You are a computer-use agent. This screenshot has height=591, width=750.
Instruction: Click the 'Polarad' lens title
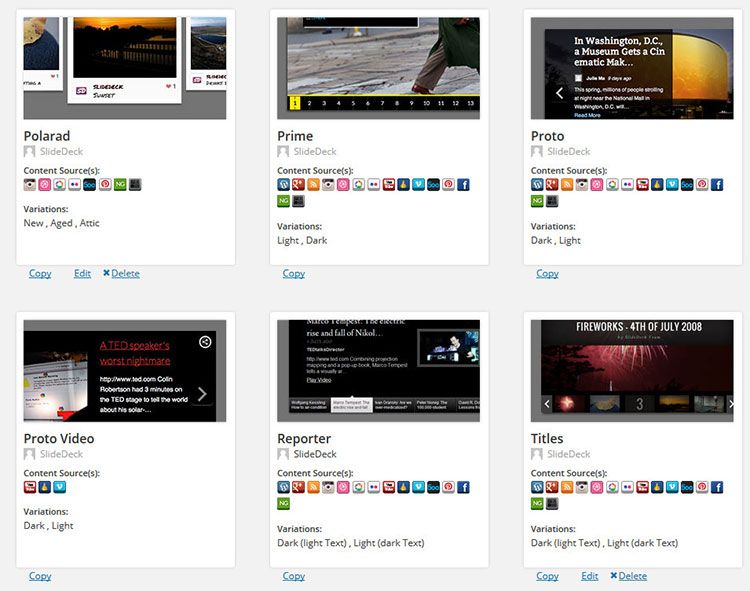coord(47,136)
